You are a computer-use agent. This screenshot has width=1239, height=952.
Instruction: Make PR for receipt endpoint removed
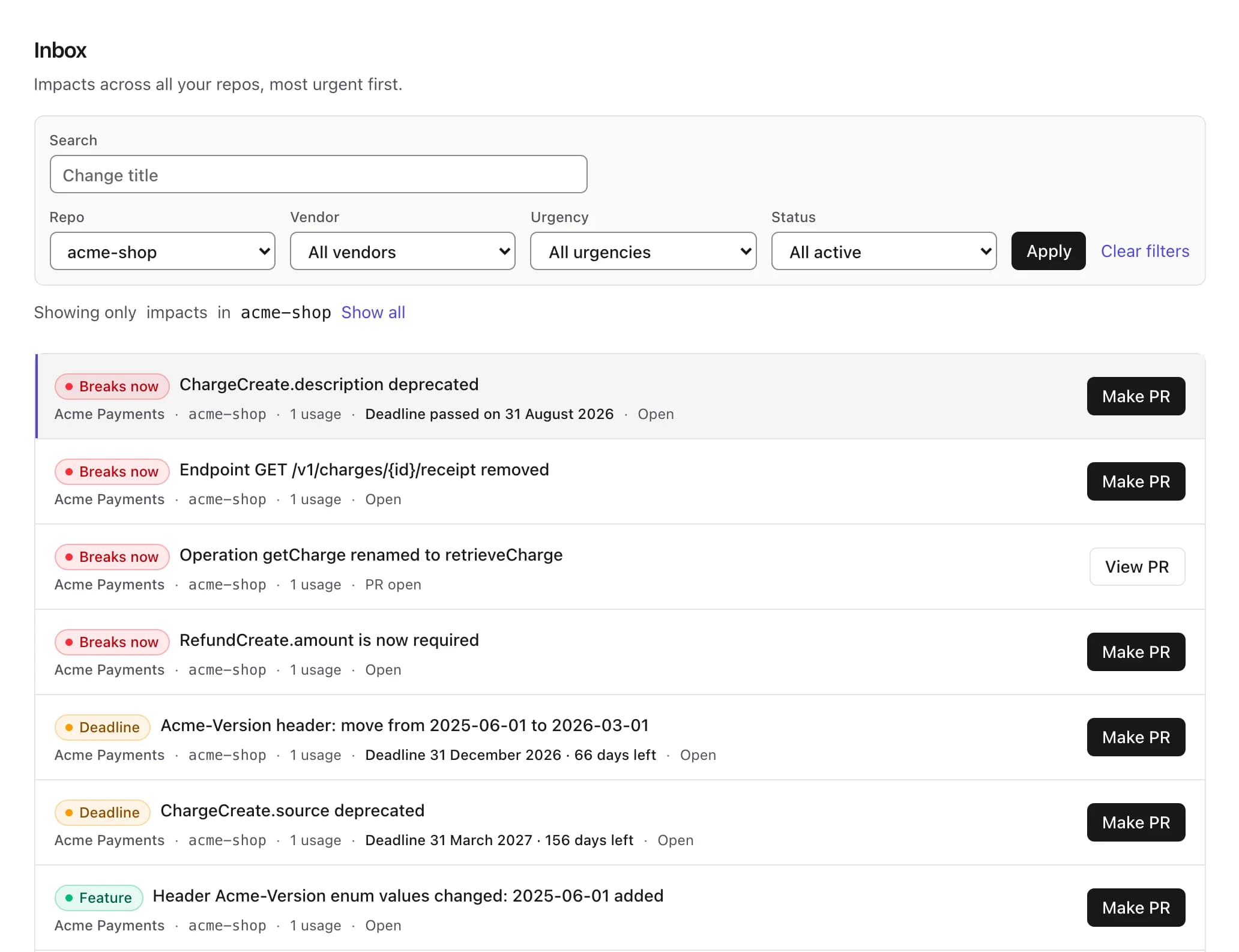[1136, 481]
